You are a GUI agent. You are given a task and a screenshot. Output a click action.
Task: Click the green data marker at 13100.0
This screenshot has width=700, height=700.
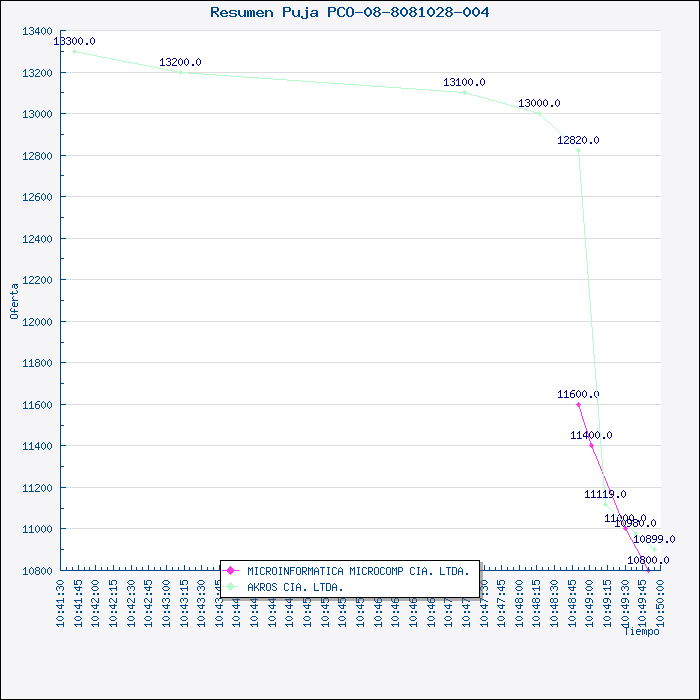click(x=464, y=93)
